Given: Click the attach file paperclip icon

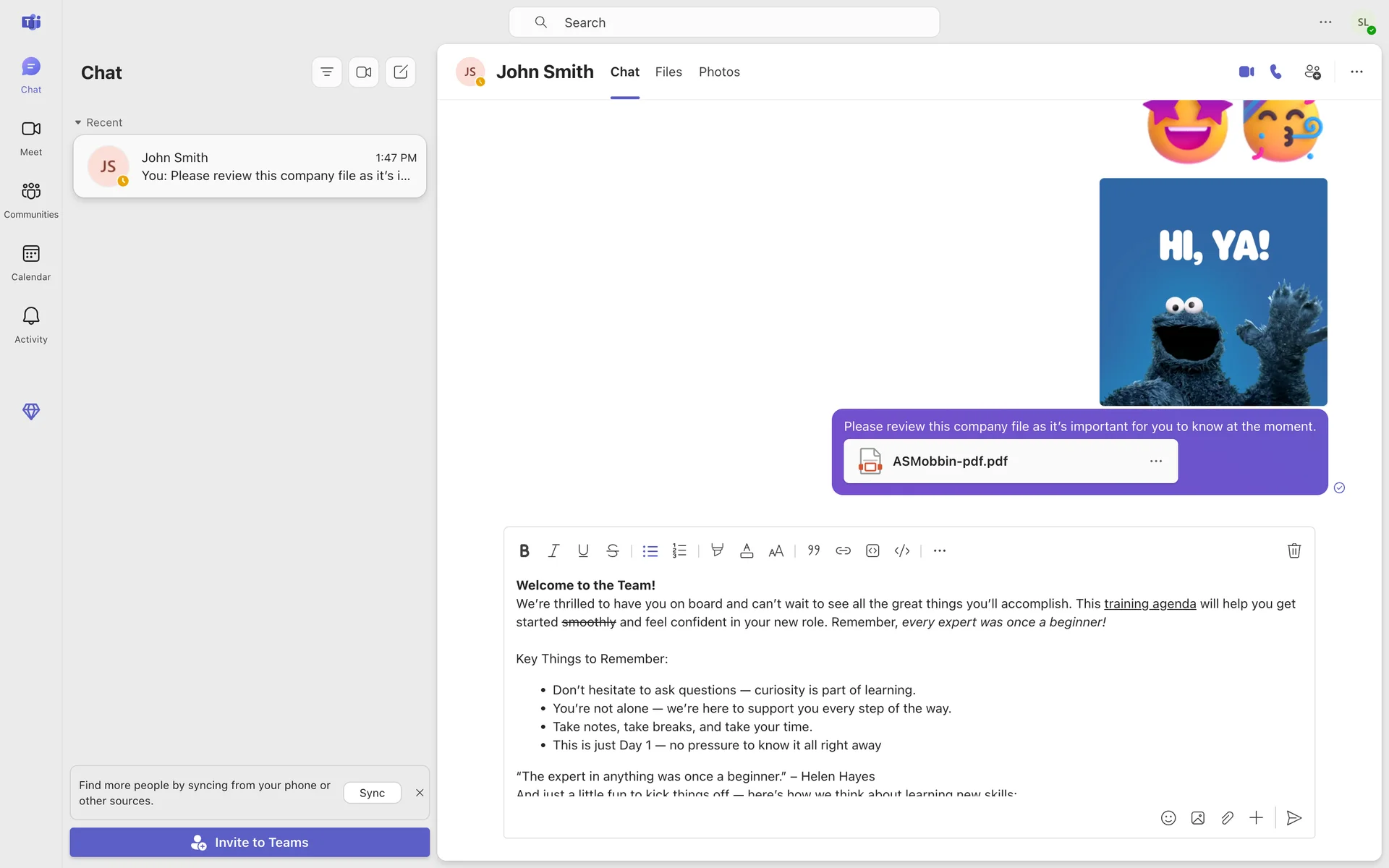Looking at the screenshot, I should pos(1227,818).
